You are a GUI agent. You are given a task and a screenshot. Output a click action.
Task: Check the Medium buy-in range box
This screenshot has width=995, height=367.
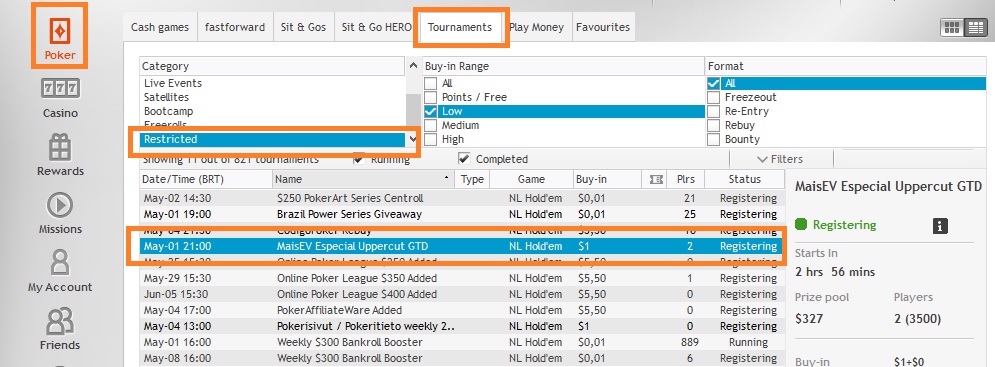click(x=431, y=125)
